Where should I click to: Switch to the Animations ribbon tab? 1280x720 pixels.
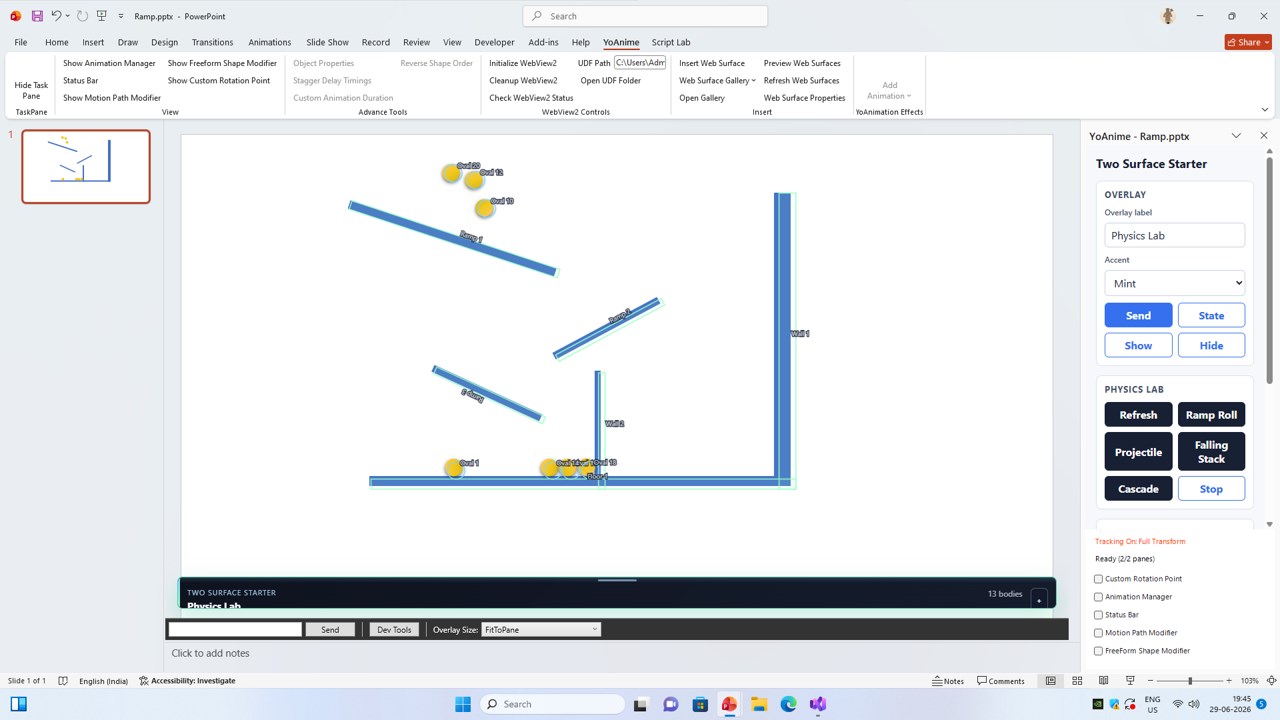coord(270,42)
